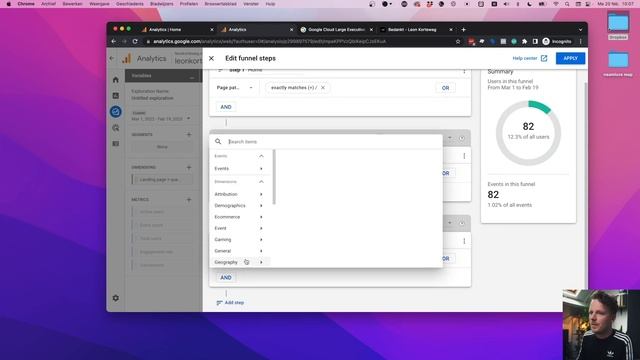Open Chrome extensions puzzle icon

click(x=524, y=41)
